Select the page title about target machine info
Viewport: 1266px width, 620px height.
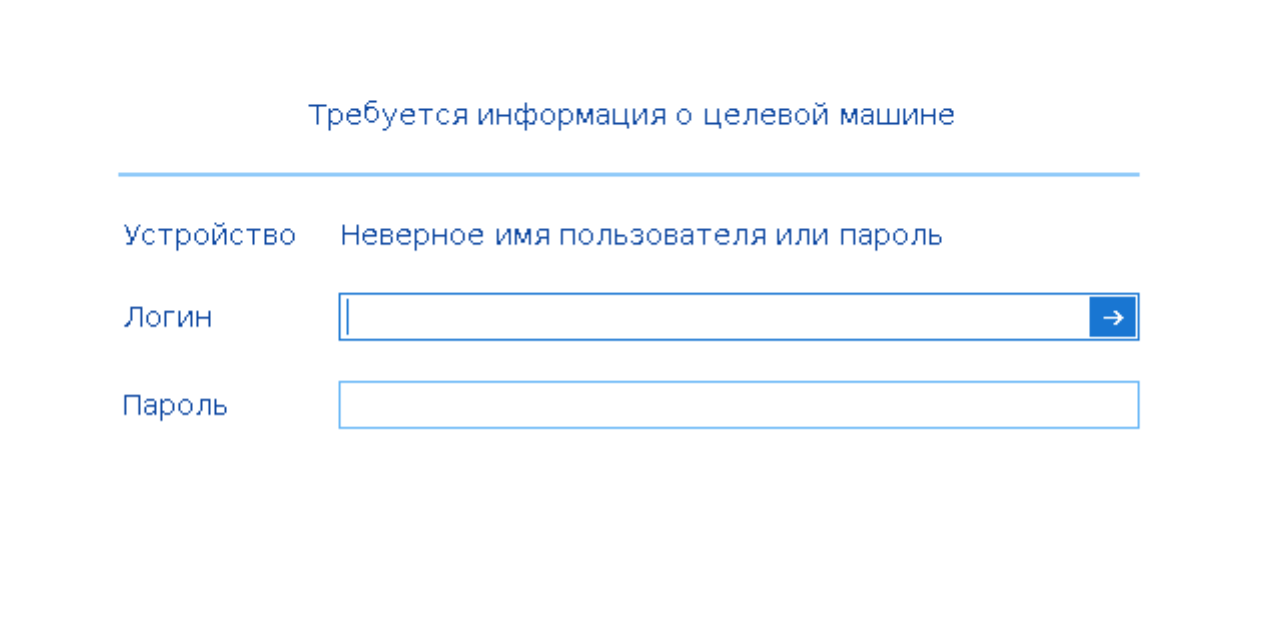[632, 113]
